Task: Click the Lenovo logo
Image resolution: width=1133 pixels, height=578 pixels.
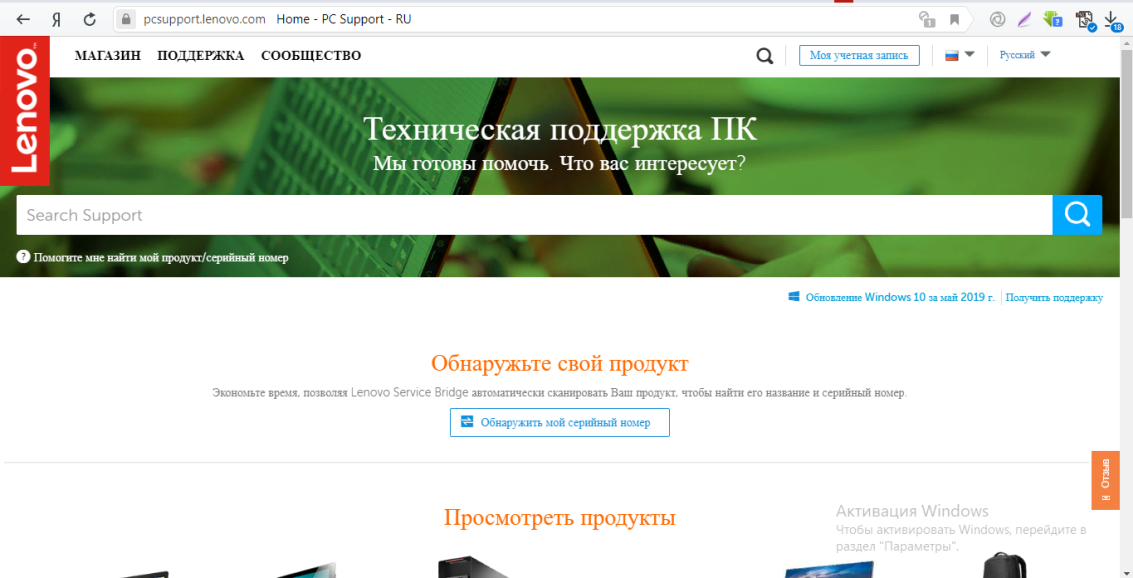Action: [x=25, y=111]
